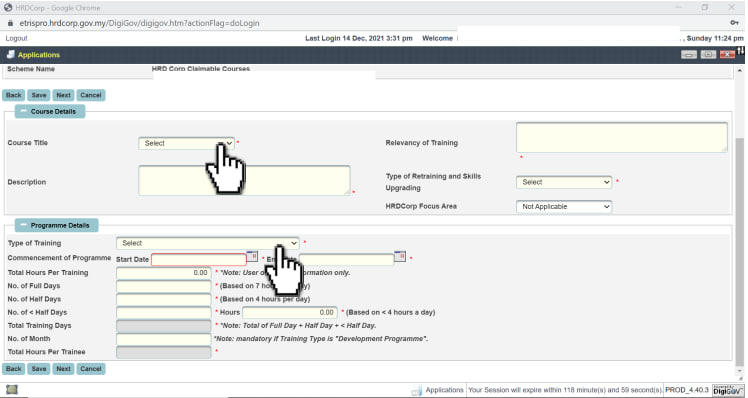Open the Type of Training dropdown

(208, 243)
